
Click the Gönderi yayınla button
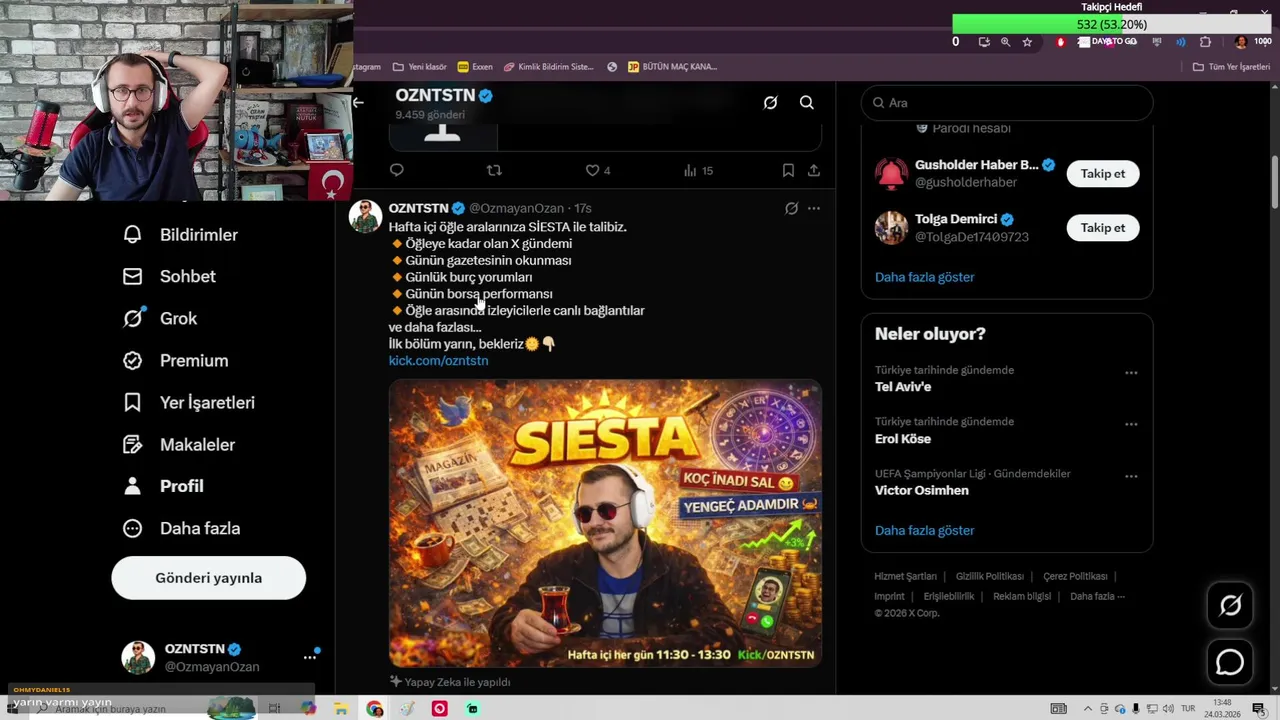tap(208, 578)
